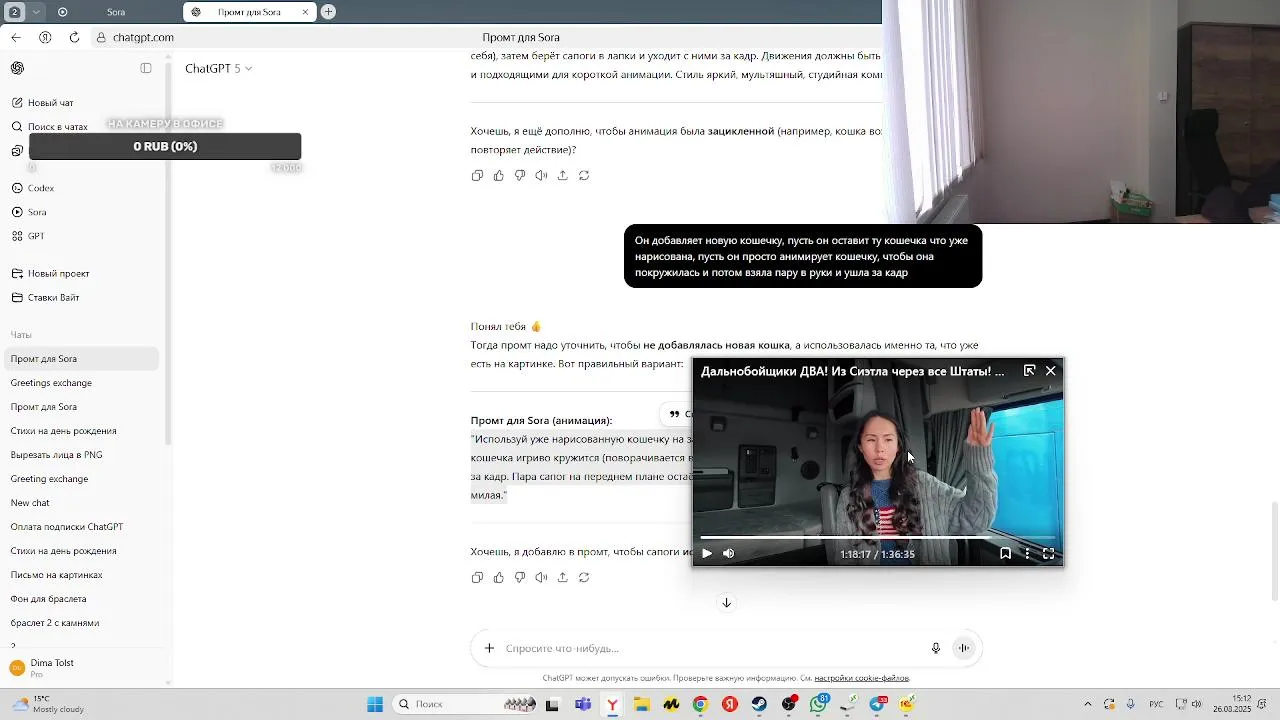The height and width of the screenshot is (720, 1280).
Task: Start voice mode from the composer
Action: [x=964, y=648]
